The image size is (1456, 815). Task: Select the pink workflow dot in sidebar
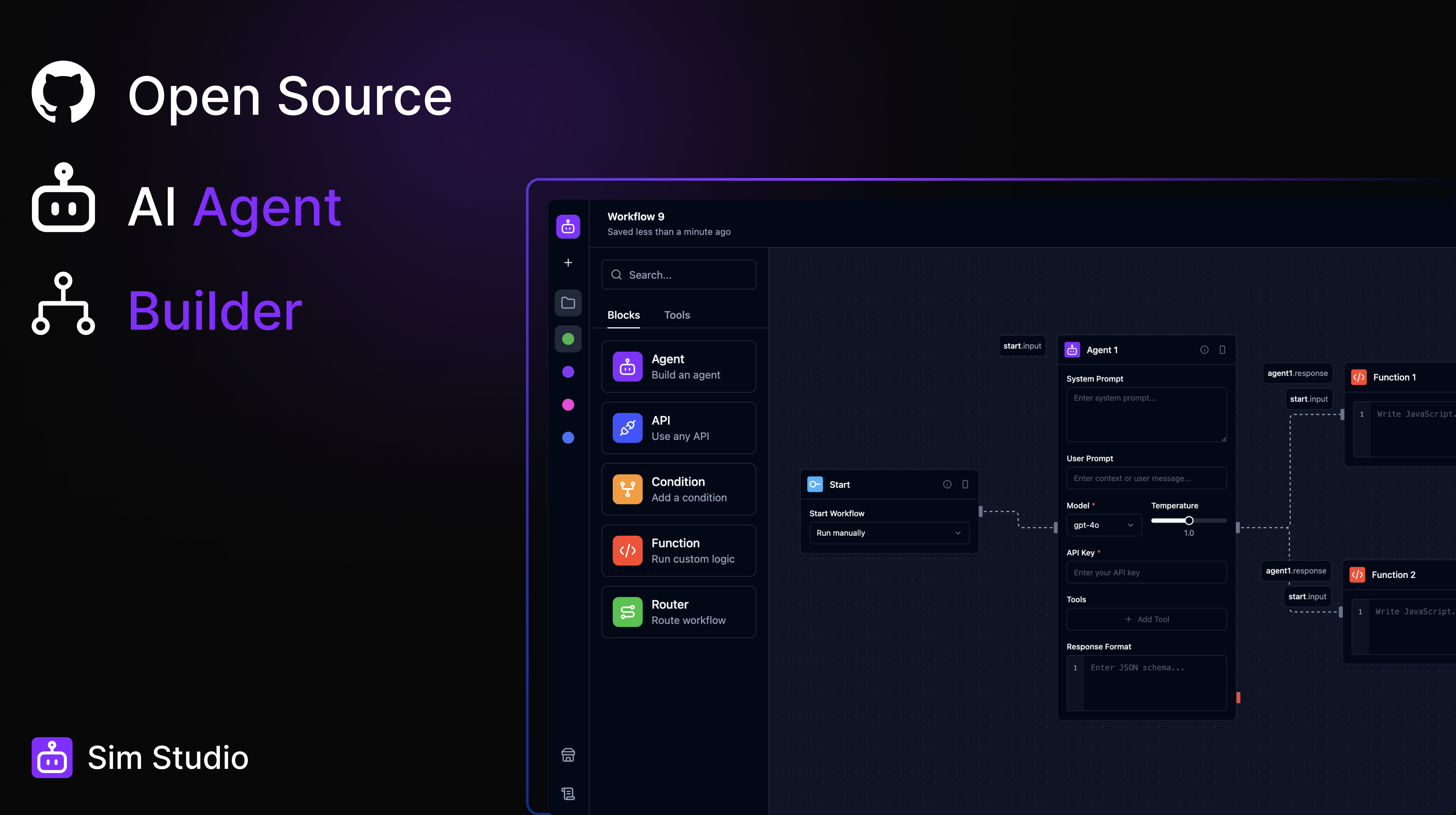pyautogui.click(x=568, y=405)
